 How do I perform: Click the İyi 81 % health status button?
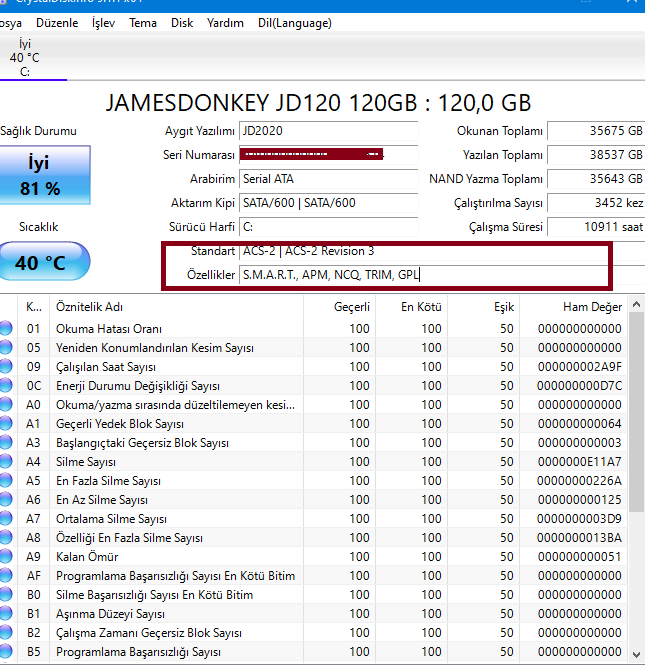45,175
